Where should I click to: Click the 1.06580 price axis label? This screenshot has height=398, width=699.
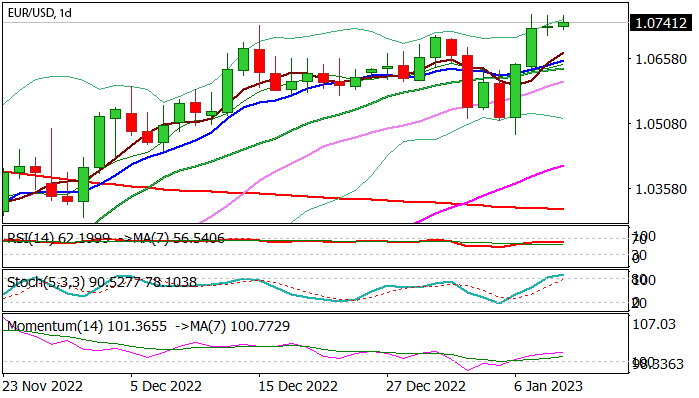tap(661, 59)
